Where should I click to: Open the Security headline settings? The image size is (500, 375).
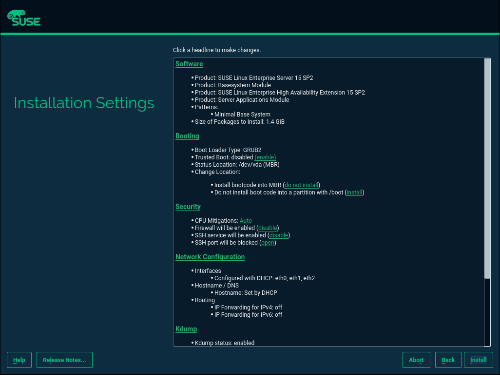pyautogui.click(x=188, y=207)
